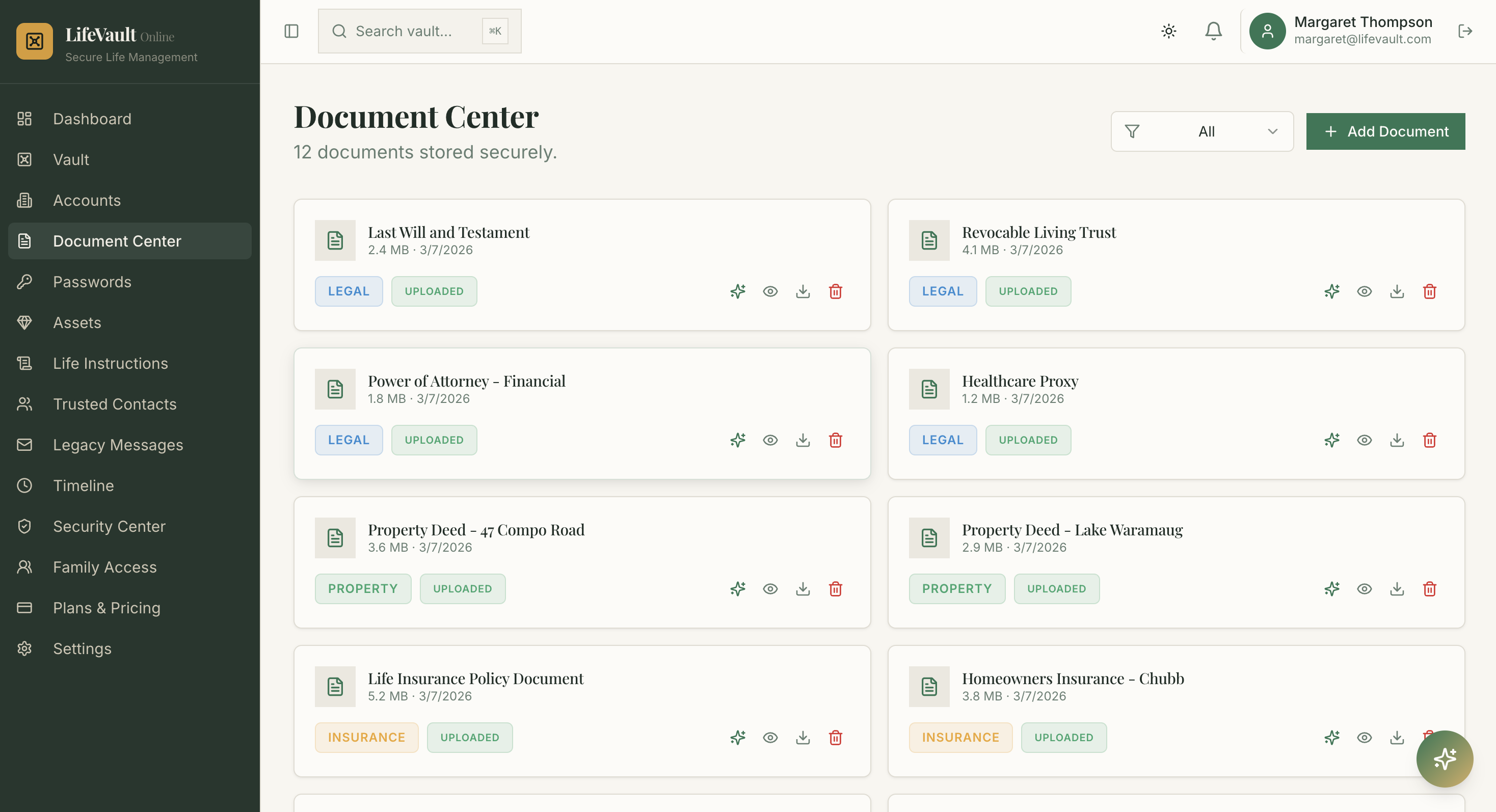Screen dimensions: 1496x812
Task: Download the Healthcare Proxy document
Action: click(x=1397, y=440)
